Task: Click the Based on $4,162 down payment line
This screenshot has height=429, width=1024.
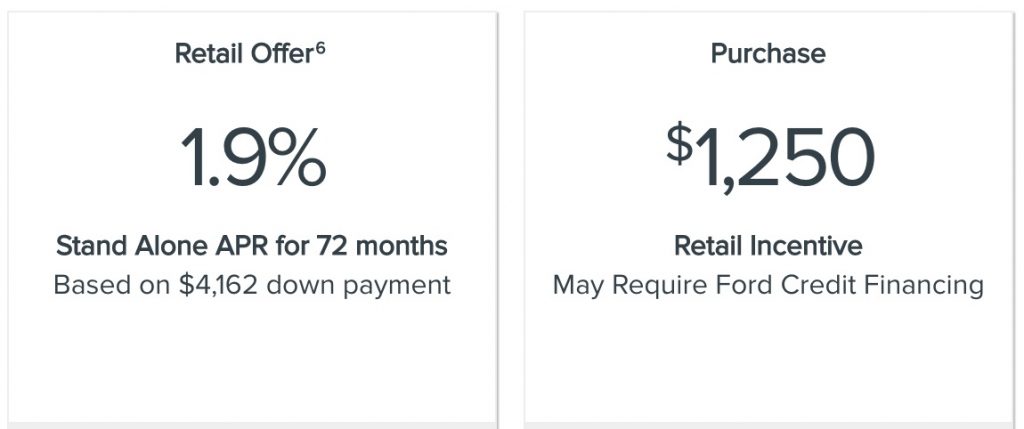Action: click(252, 285)
